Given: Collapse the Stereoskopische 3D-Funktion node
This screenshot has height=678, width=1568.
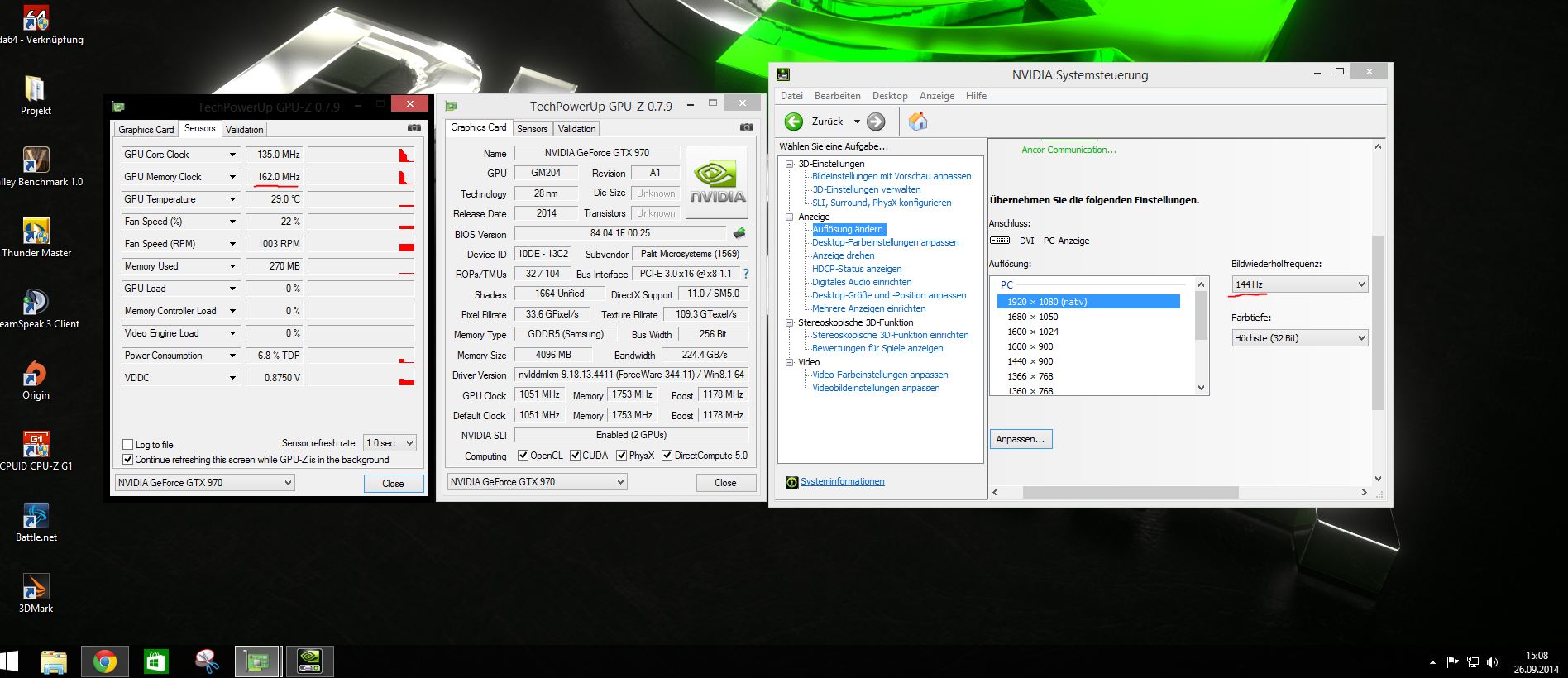Looking at the screenshot, I should click(789, 322).
